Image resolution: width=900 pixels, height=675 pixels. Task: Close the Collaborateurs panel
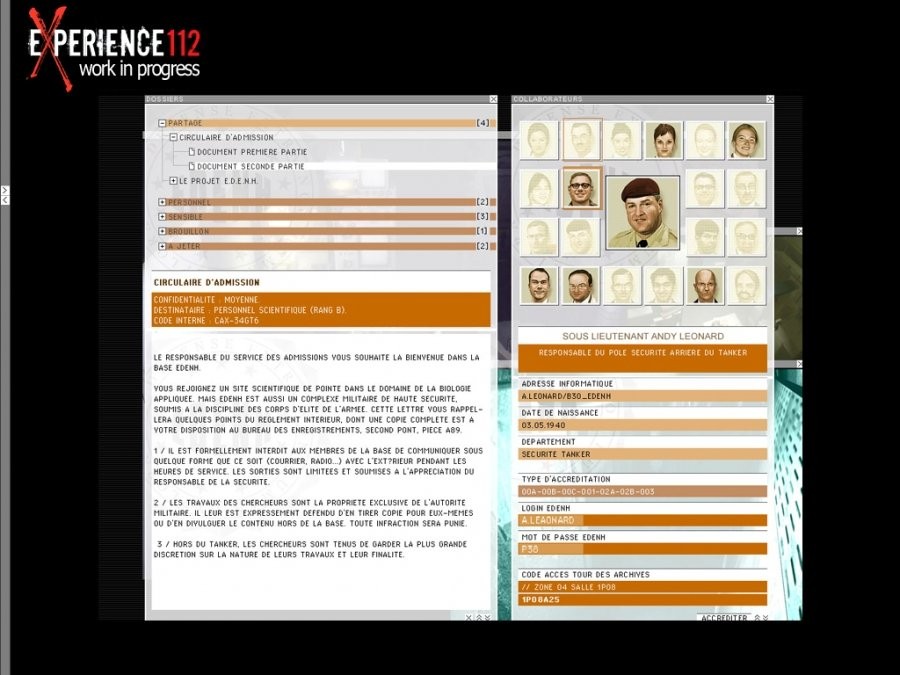(770, 99)
